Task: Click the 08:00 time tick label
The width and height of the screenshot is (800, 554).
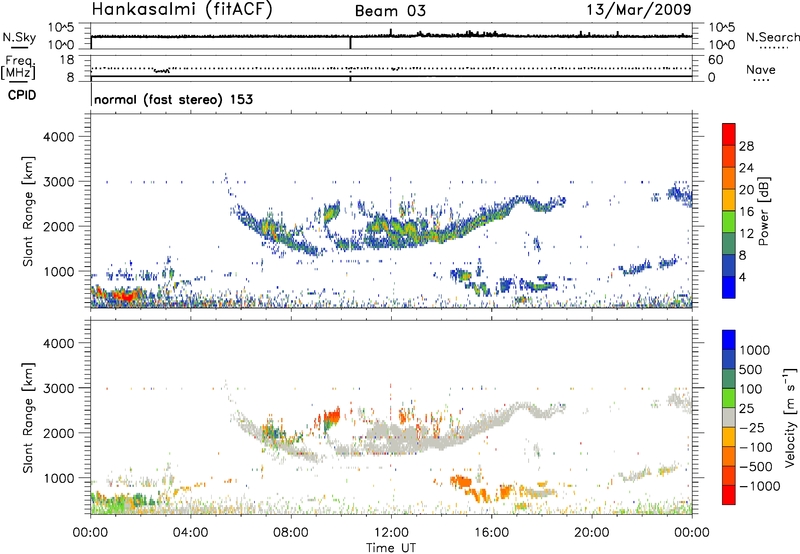Action: click(x=291, y=533)
